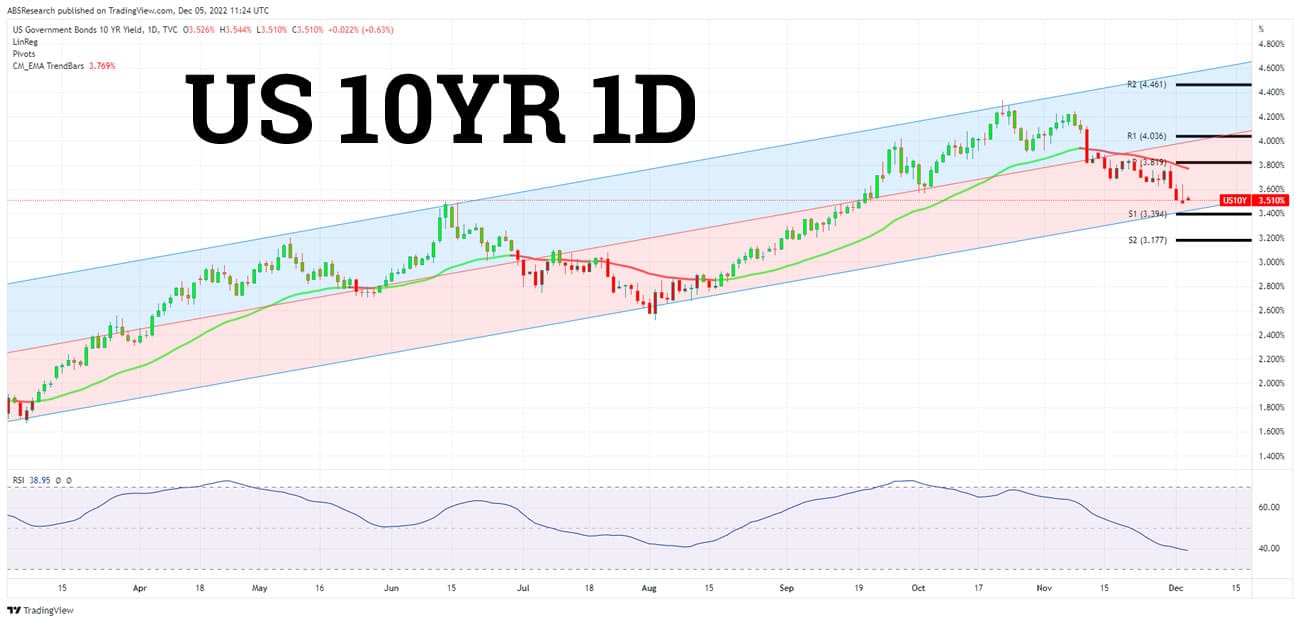The height and width of the screenshot is (623, 1300).
Task: Select the CM_EMA TrendBars indicator label
Action: 50,66
